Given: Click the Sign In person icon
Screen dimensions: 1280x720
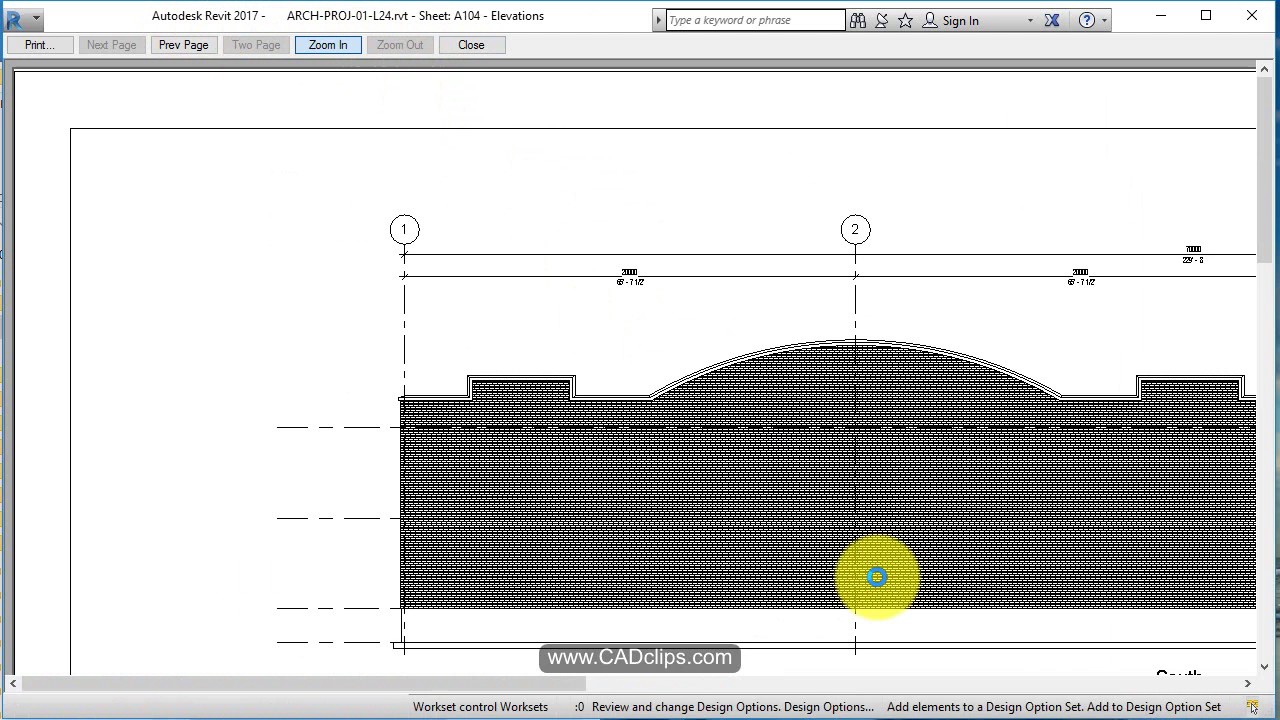Looking at the screenshot, I should click(x=929, y=20).
